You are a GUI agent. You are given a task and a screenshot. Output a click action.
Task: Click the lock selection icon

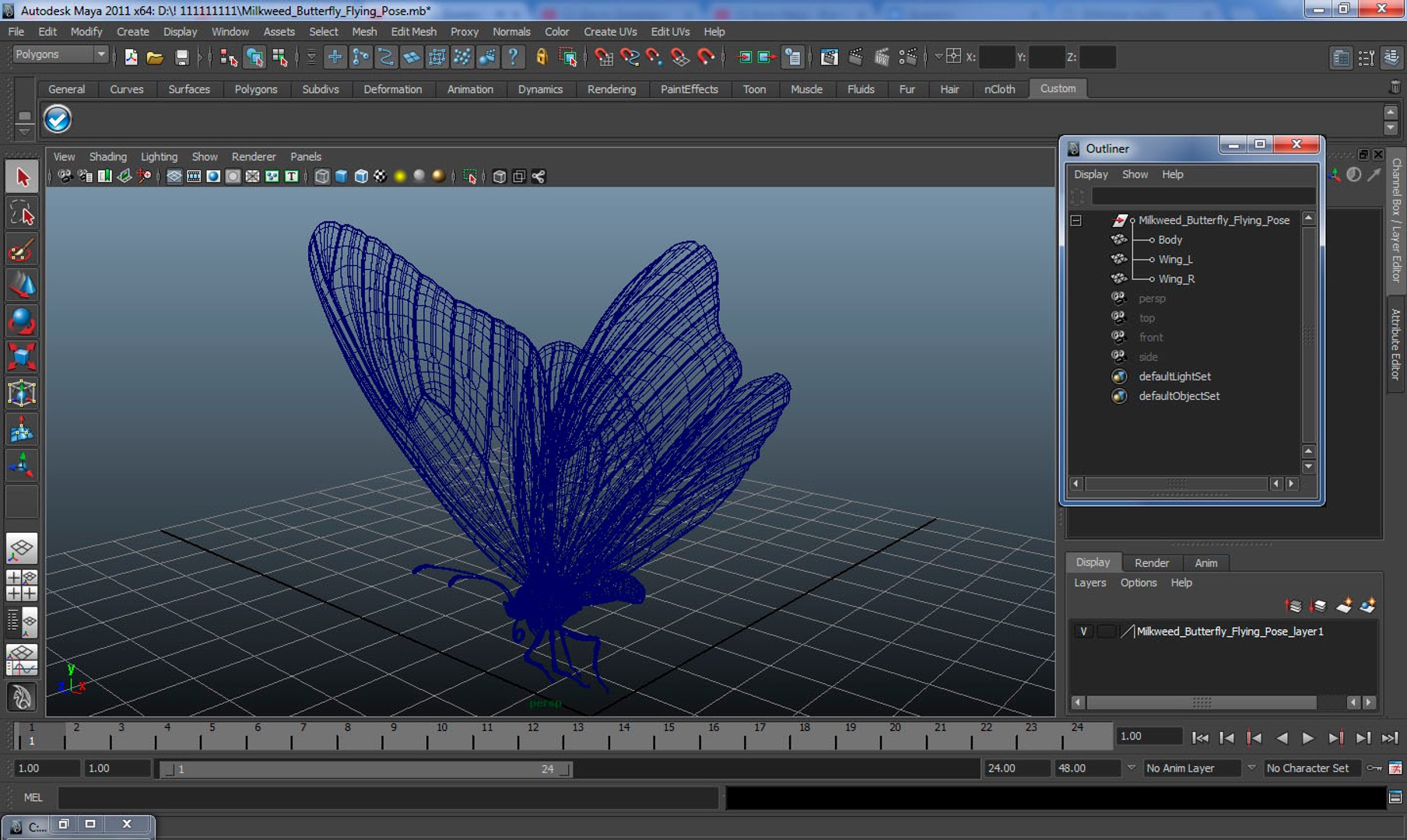[x=542, y=57]
